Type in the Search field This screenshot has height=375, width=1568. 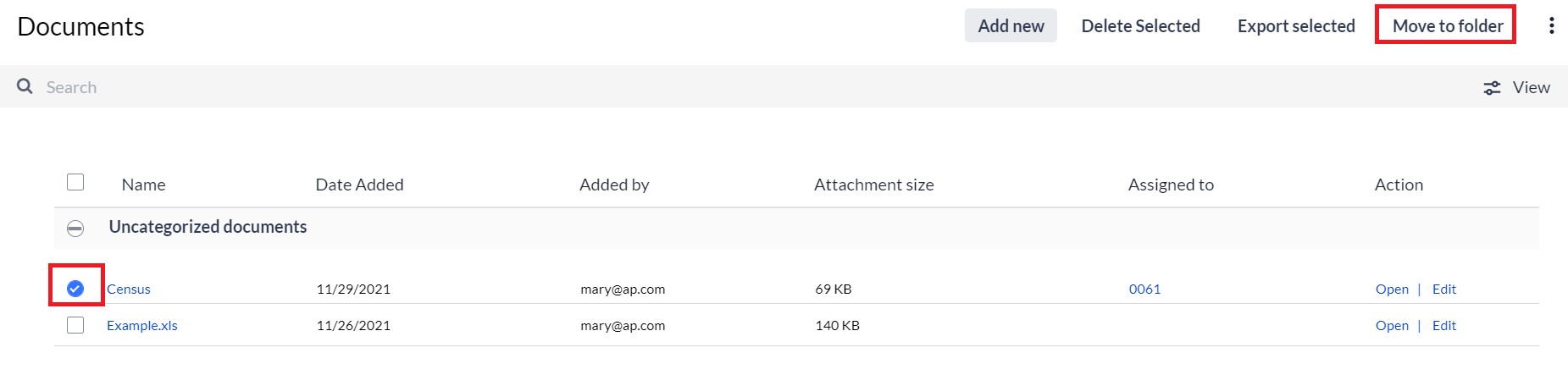339,87
